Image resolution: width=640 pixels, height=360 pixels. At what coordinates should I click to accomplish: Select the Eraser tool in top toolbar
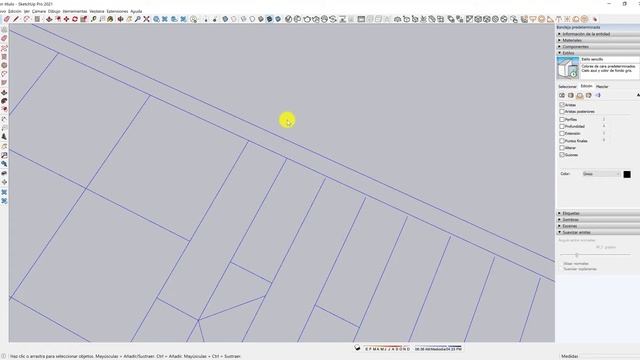7,19
